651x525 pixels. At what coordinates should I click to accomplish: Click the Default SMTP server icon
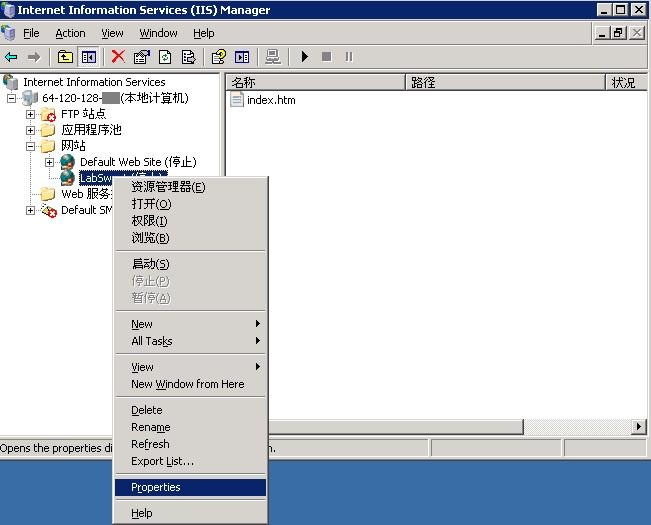pos(49,210)
